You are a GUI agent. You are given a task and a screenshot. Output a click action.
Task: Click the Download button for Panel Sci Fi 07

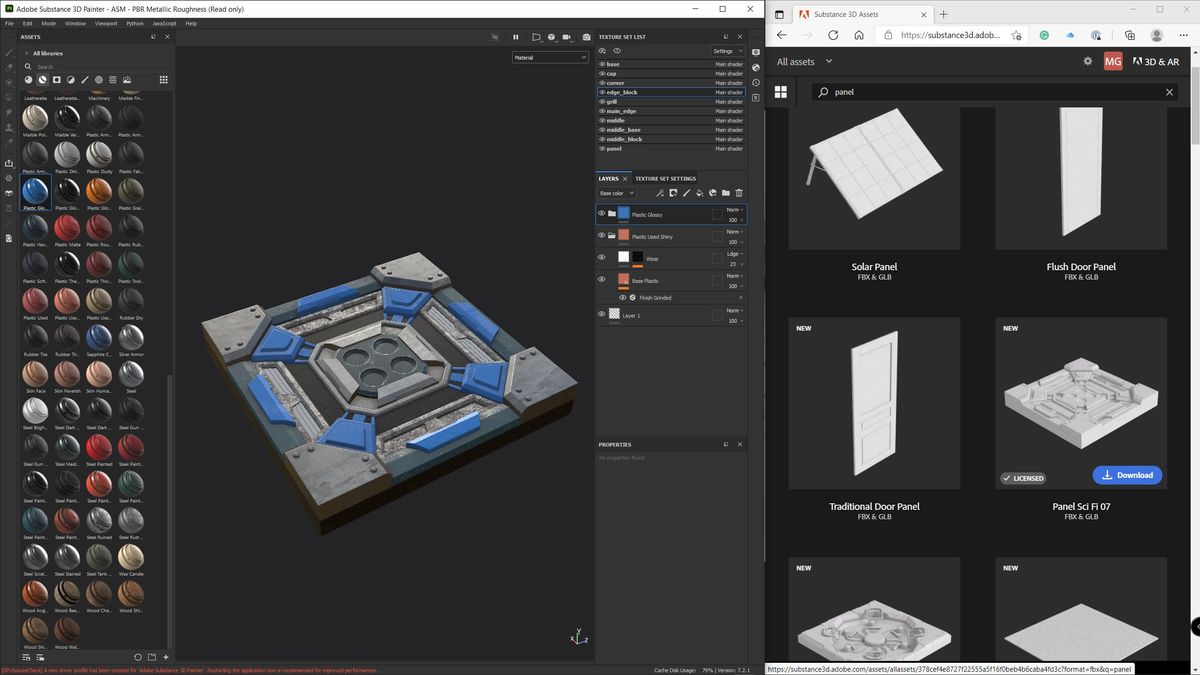(1128, 475)
